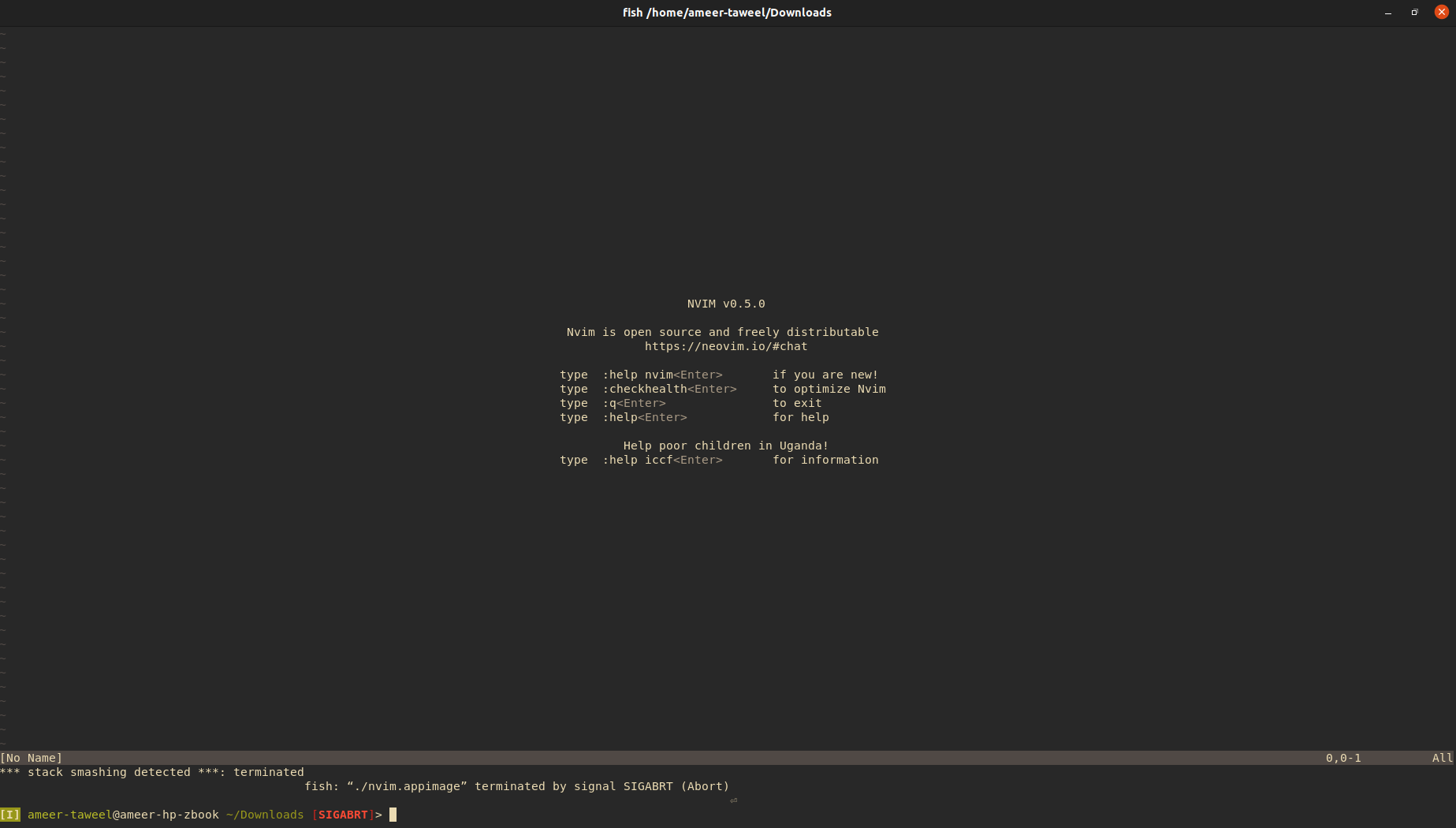
Task: Click the fish /home/ameer-taweel/Downloads titlebar text
Action: pos(726,13)
